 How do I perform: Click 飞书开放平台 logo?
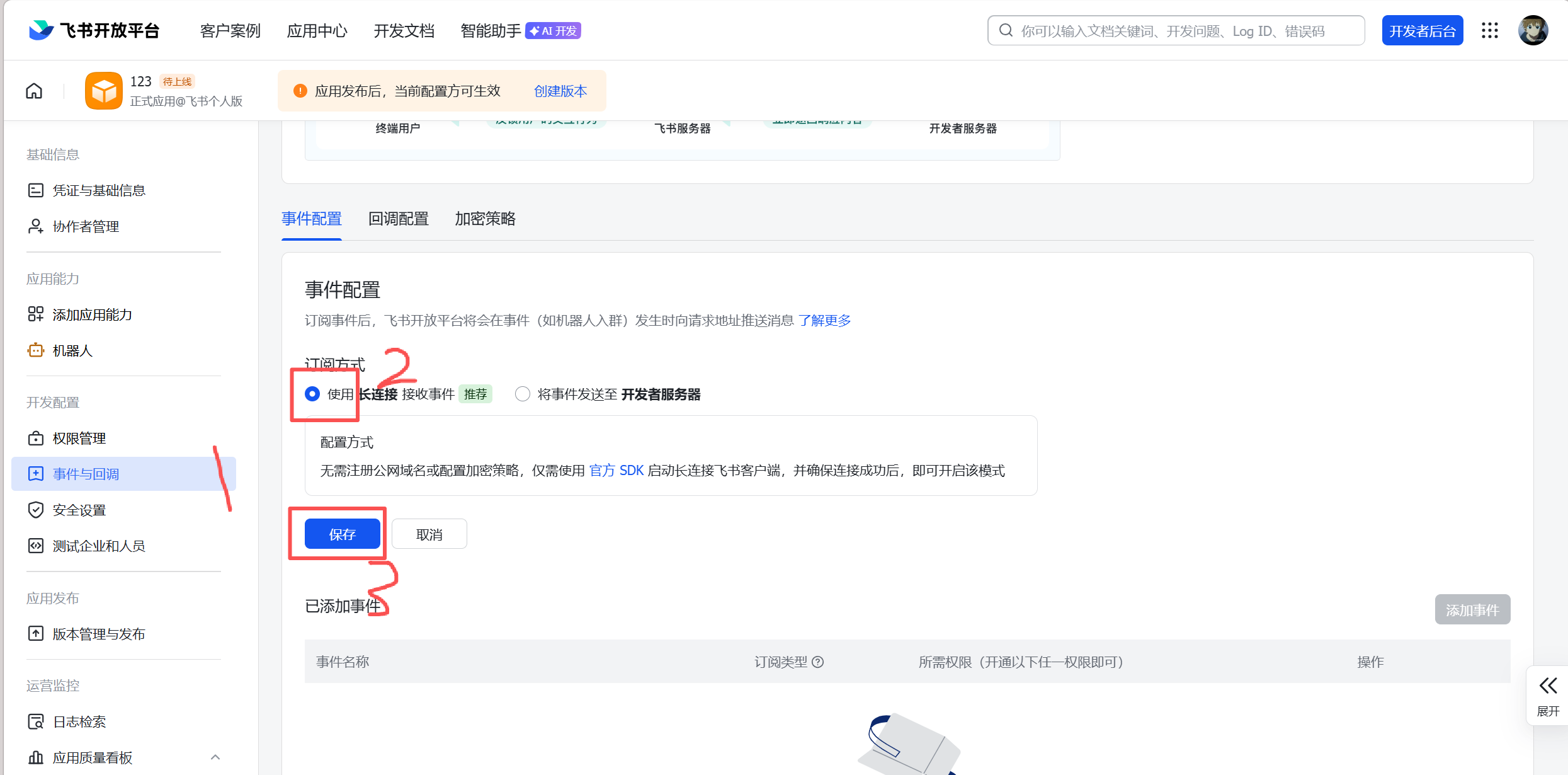[94, 30]
